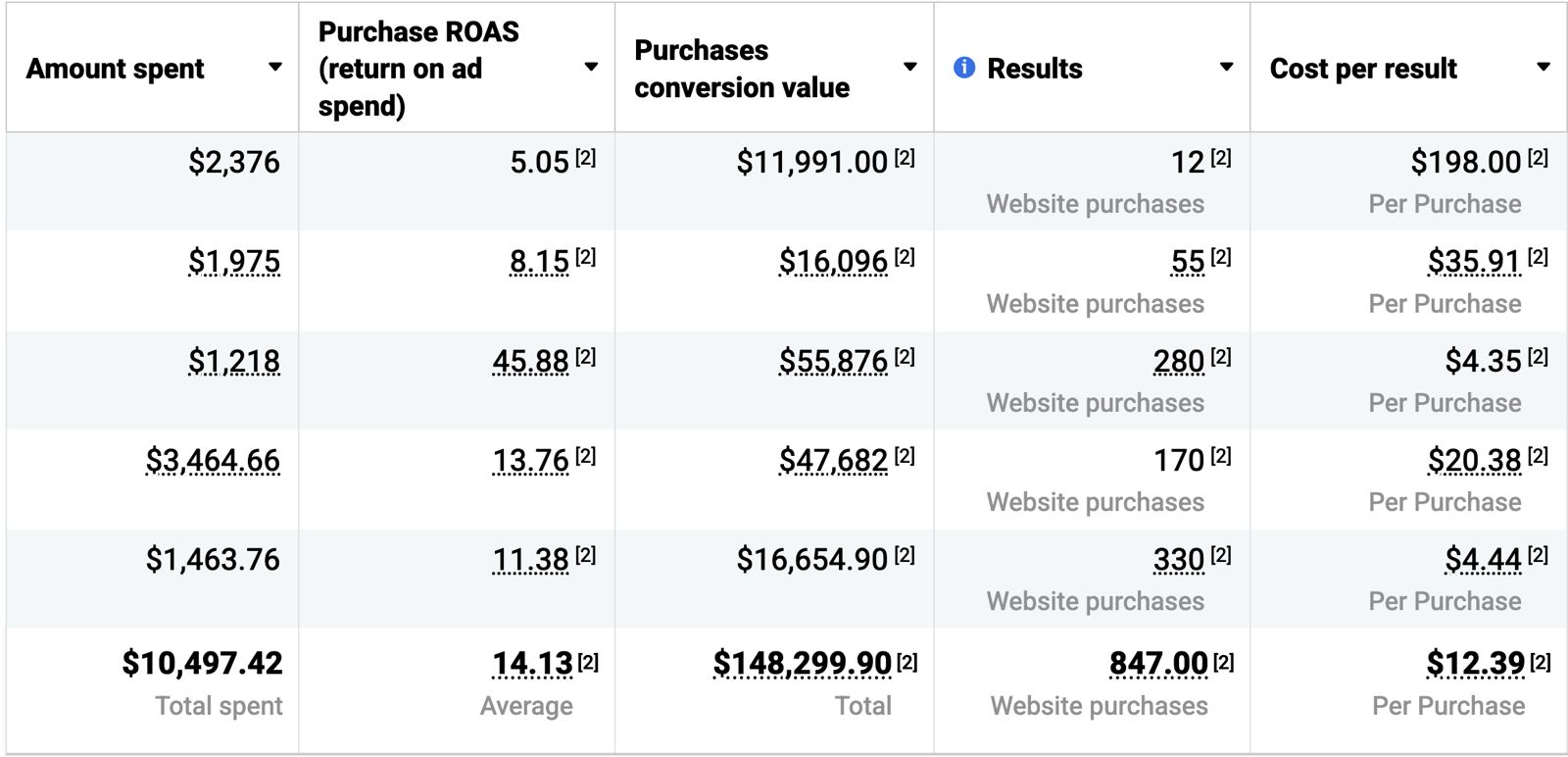Open the Purchase ROAS column dropdown arrow
1568x757 pixels.
(591, 68)
